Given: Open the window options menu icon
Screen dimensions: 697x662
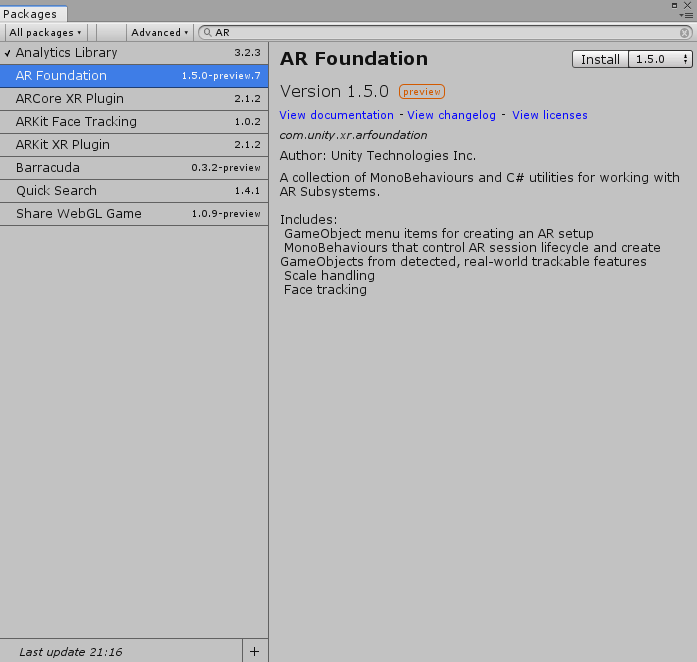Looking at the screenshot, I should [x=687, y=16].
